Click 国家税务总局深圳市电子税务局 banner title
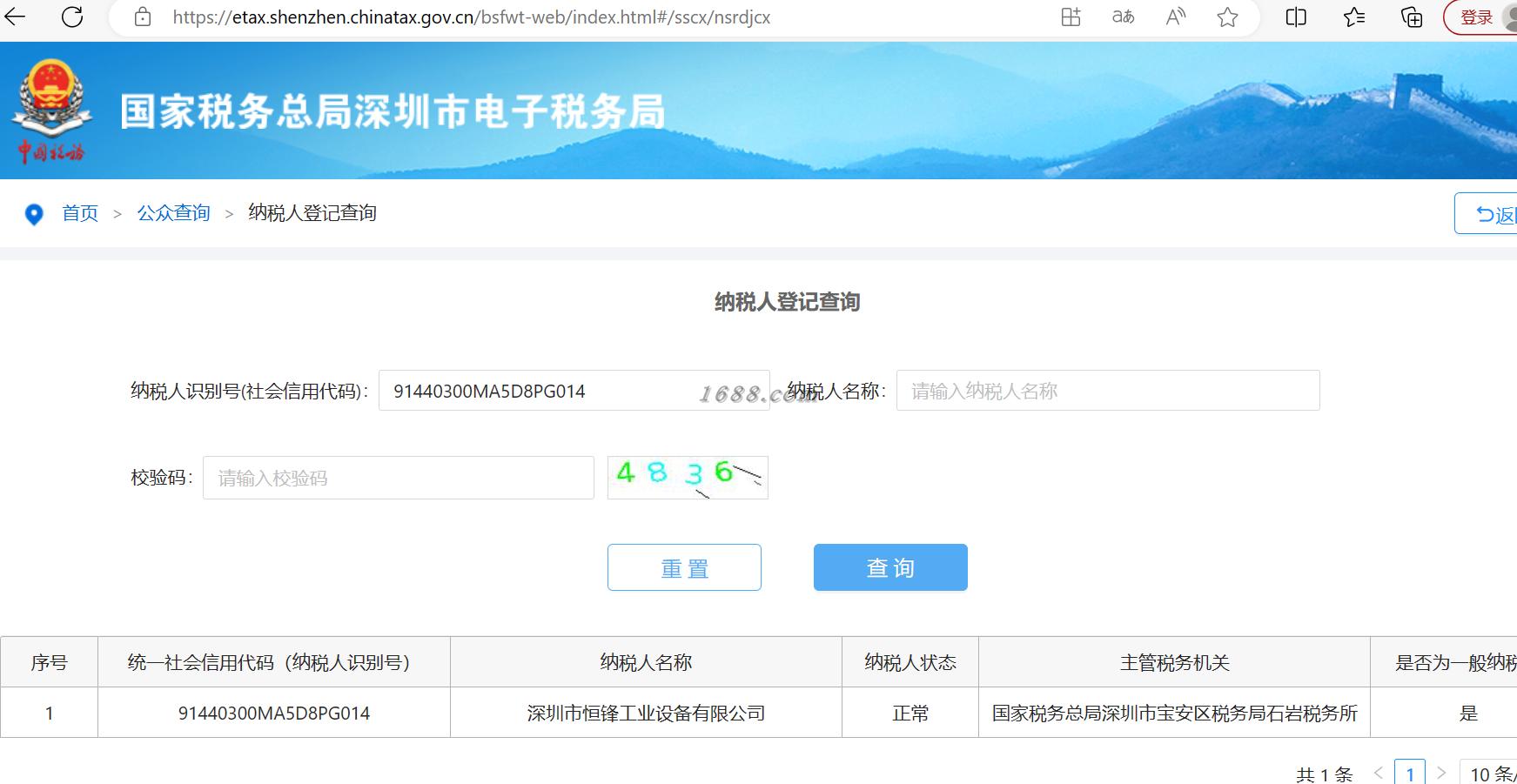Screen dimensions: 1517x784 [x=393, y=112]
